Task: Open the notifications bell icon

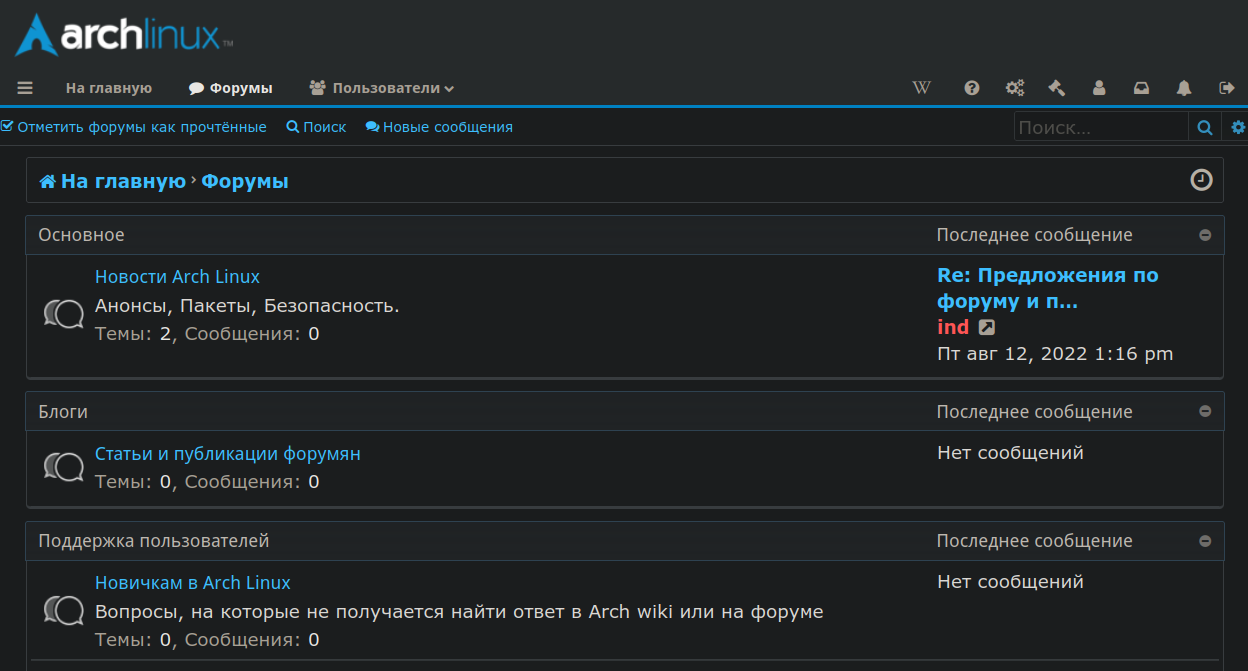Action: click(x=1184, y=88)
